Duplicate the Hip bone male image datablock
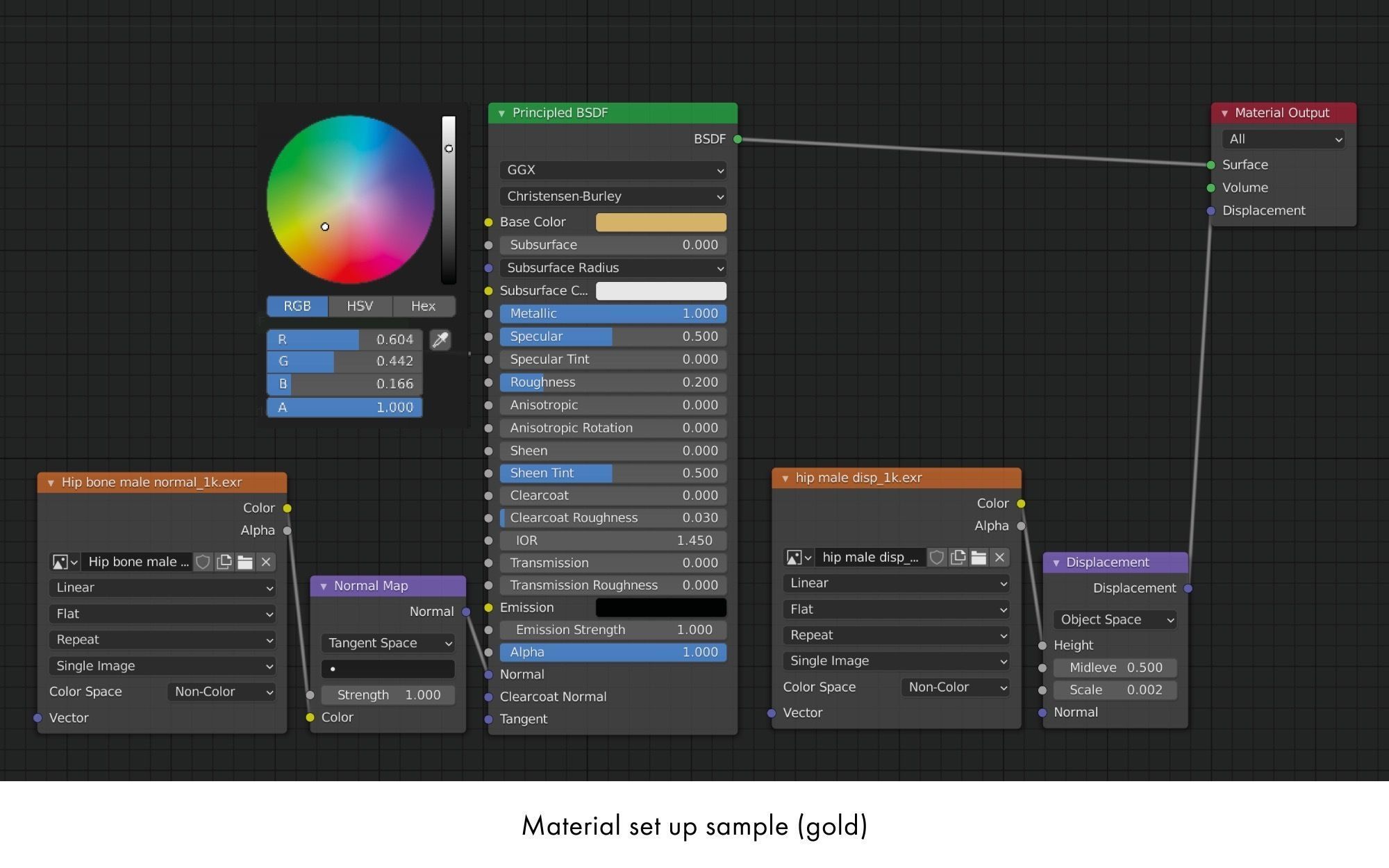 pos(224,562)
